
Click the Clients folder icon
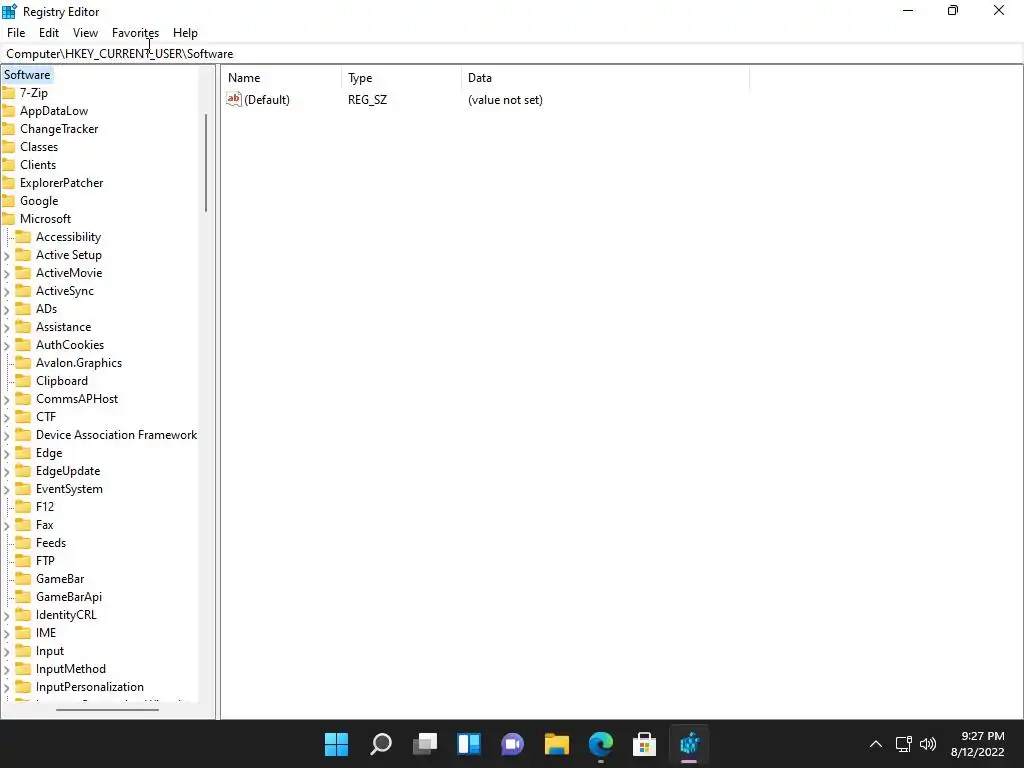[x=8, y=165]
